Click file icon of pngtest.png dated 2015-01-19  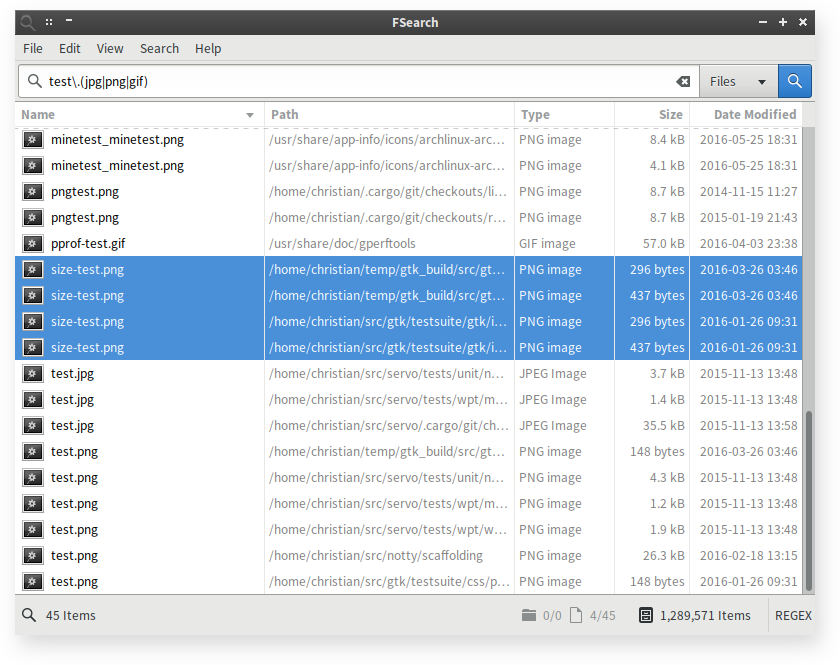(x=33, y=218)
